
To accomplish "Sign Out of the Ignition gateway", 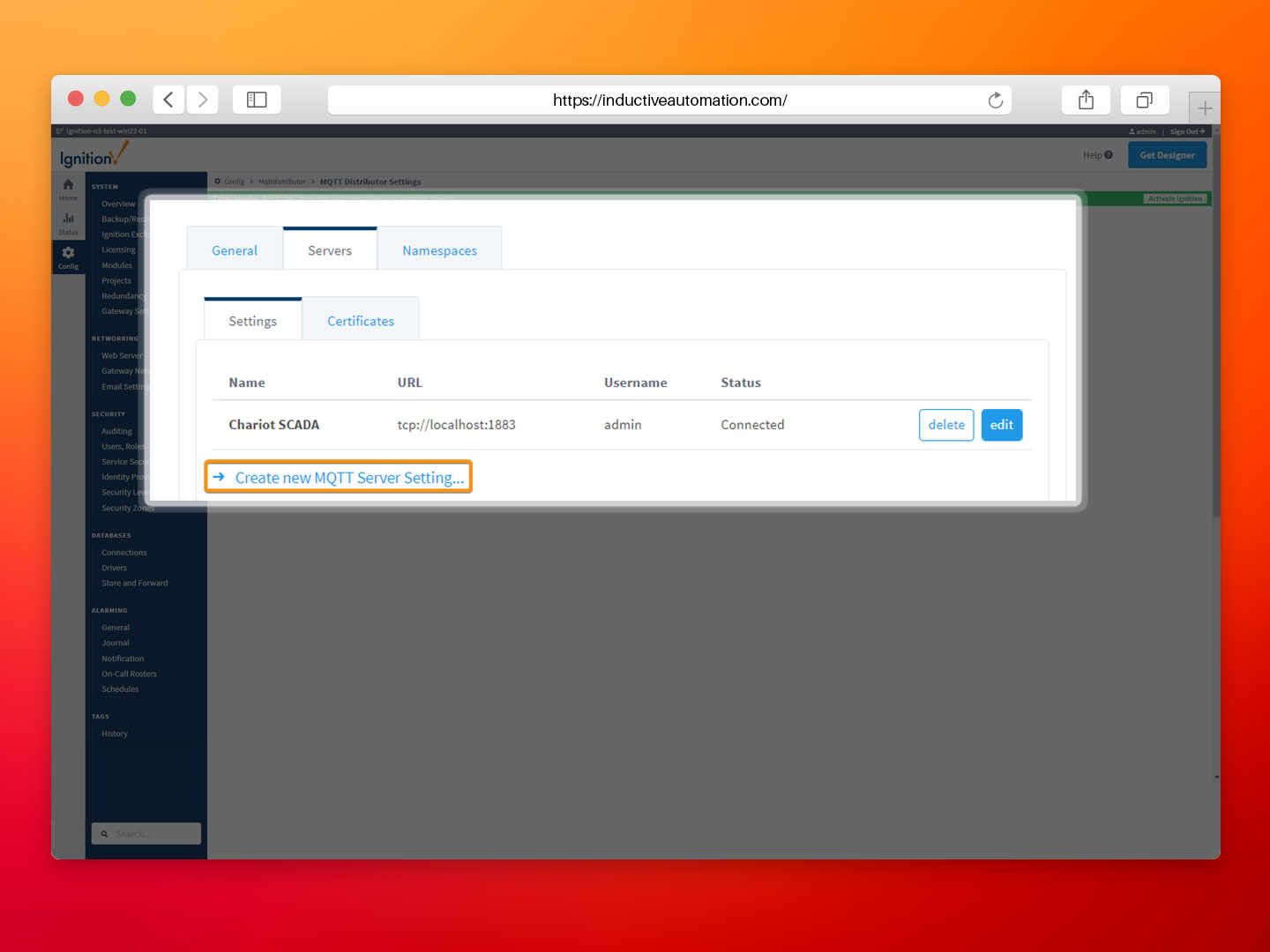I will [x=1186, y=130].
